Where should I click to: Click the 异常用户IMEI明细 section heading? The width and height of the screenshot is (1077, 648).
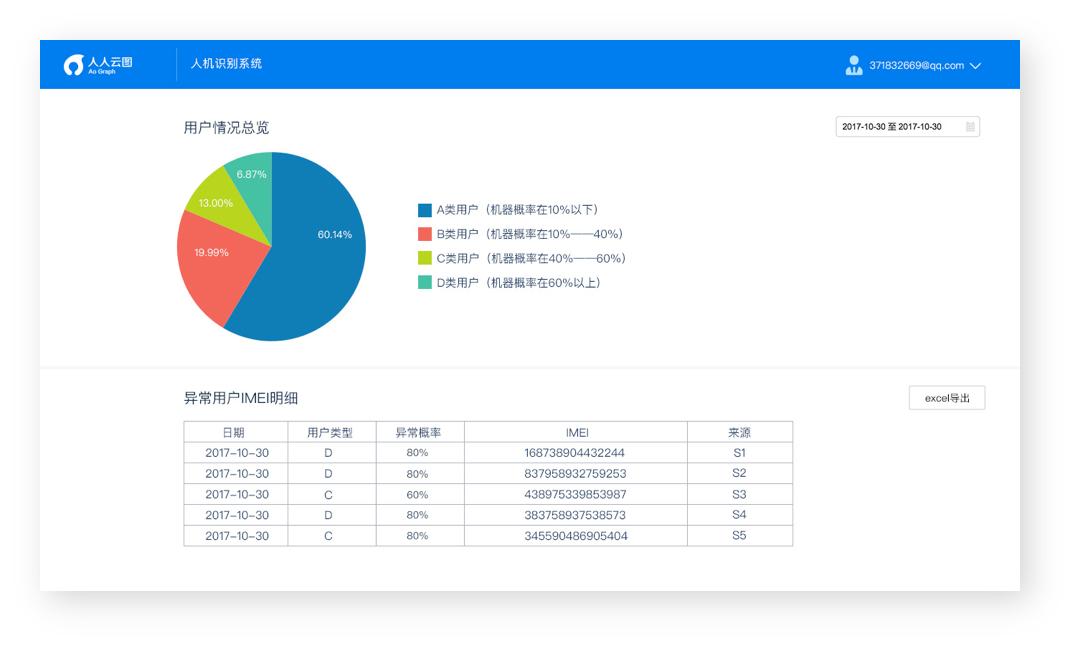point(240,398)
